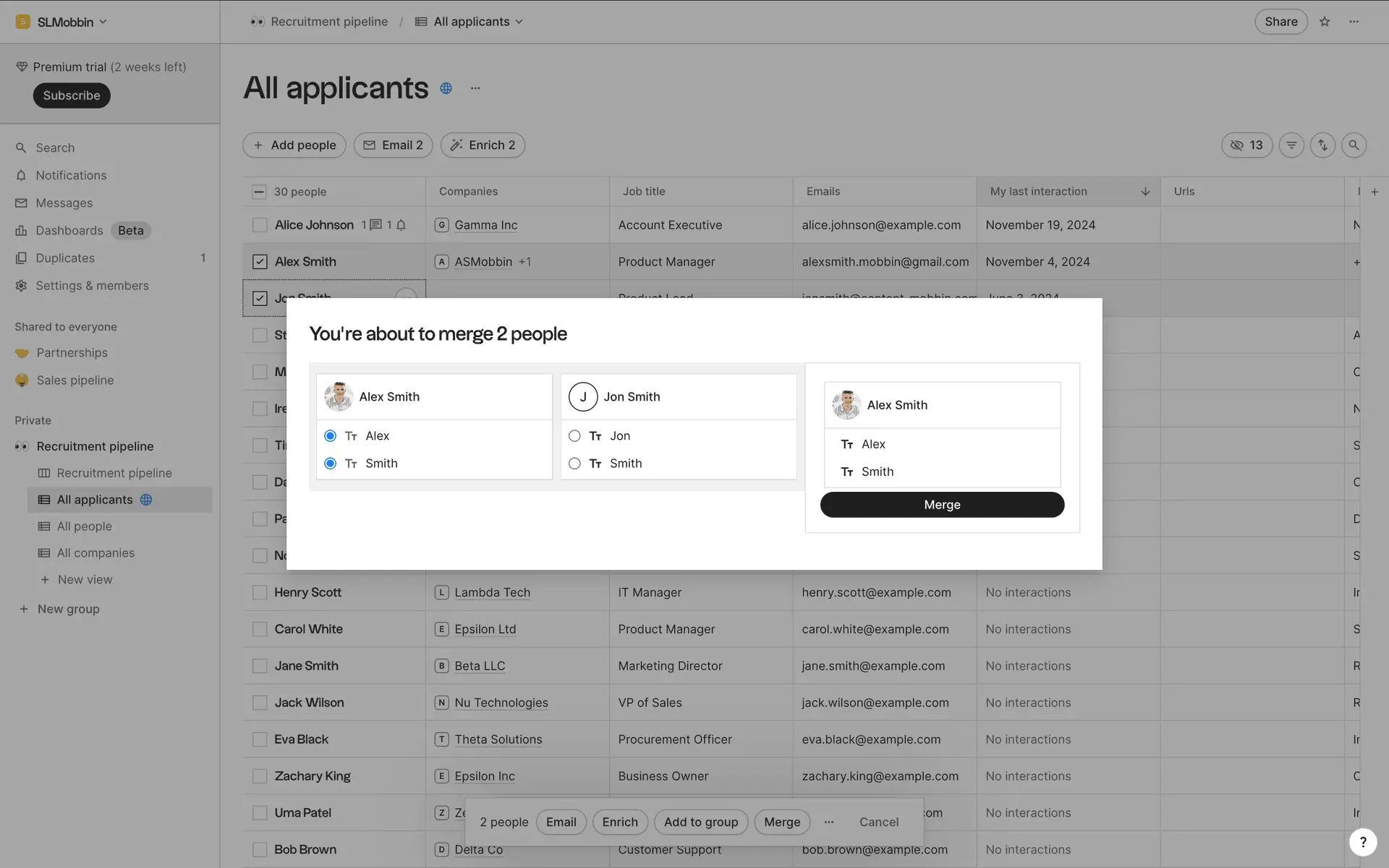Open help question mark icon
Viewport: 1389px width, 868px height.
1362,841
